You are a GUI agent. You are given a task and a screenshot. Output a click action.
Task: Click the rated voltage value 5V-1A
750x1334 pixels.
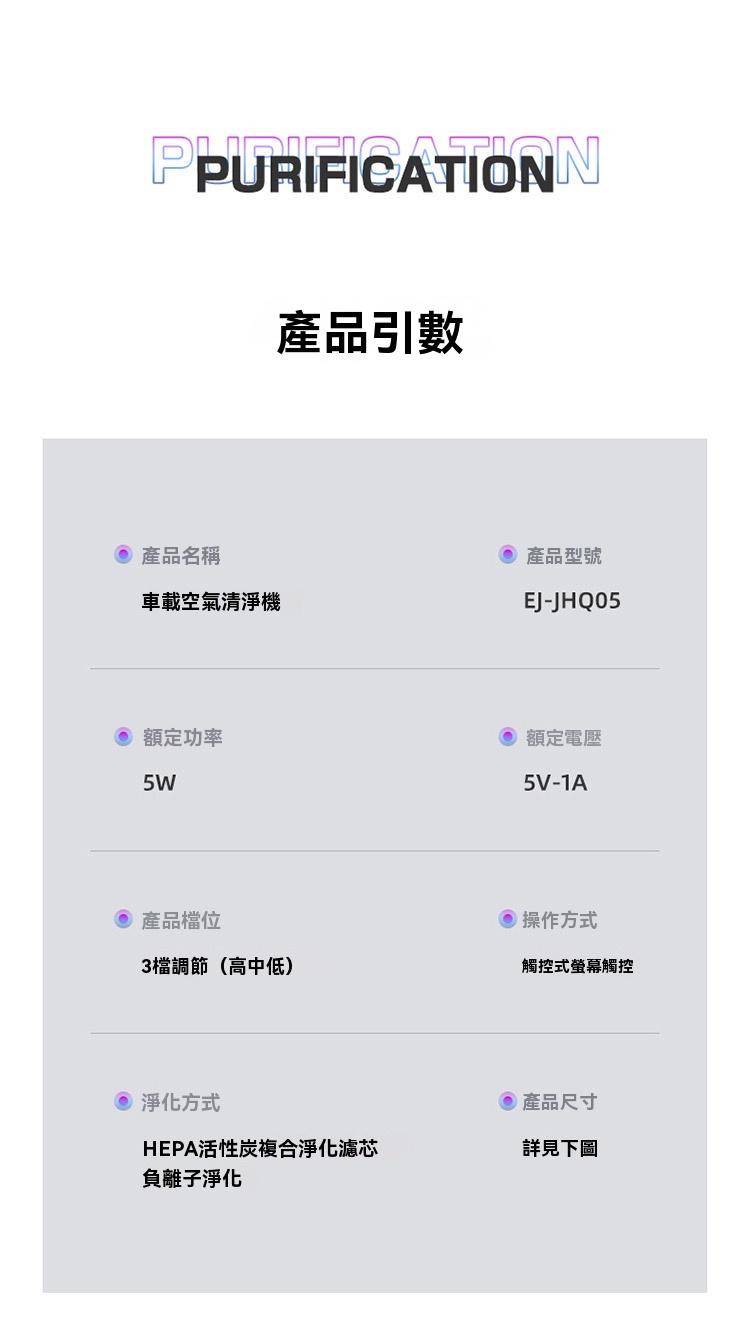point(555,783)
